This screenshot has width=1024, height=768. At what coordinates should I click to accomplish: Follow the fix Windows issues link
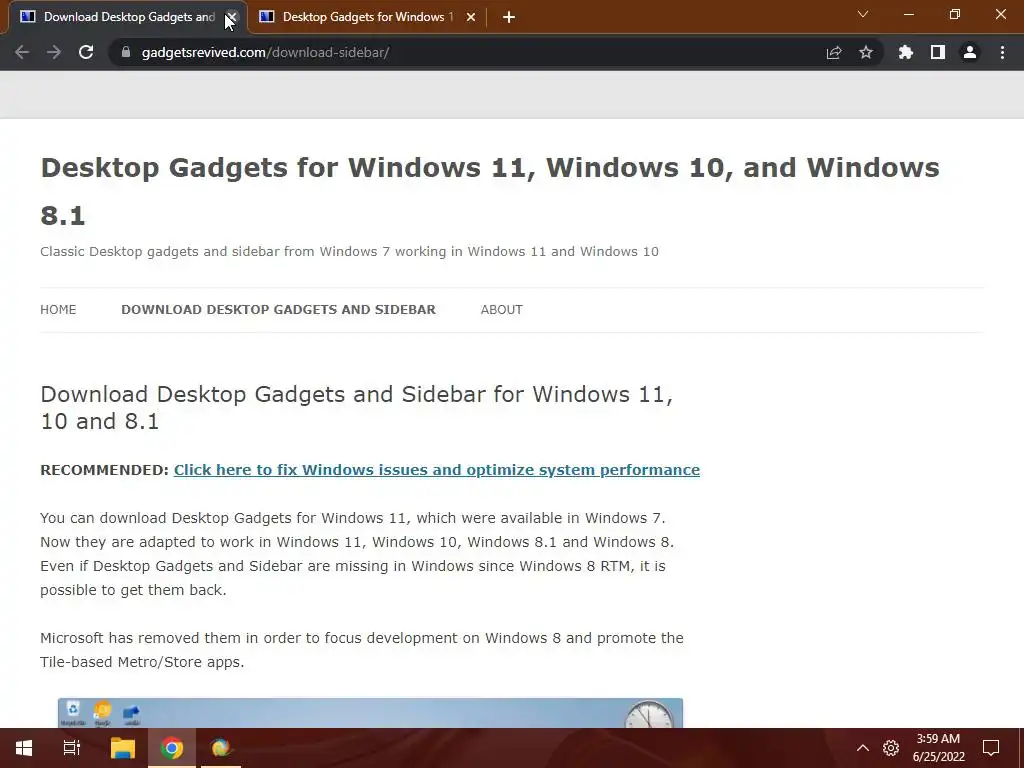pos(437,470)
